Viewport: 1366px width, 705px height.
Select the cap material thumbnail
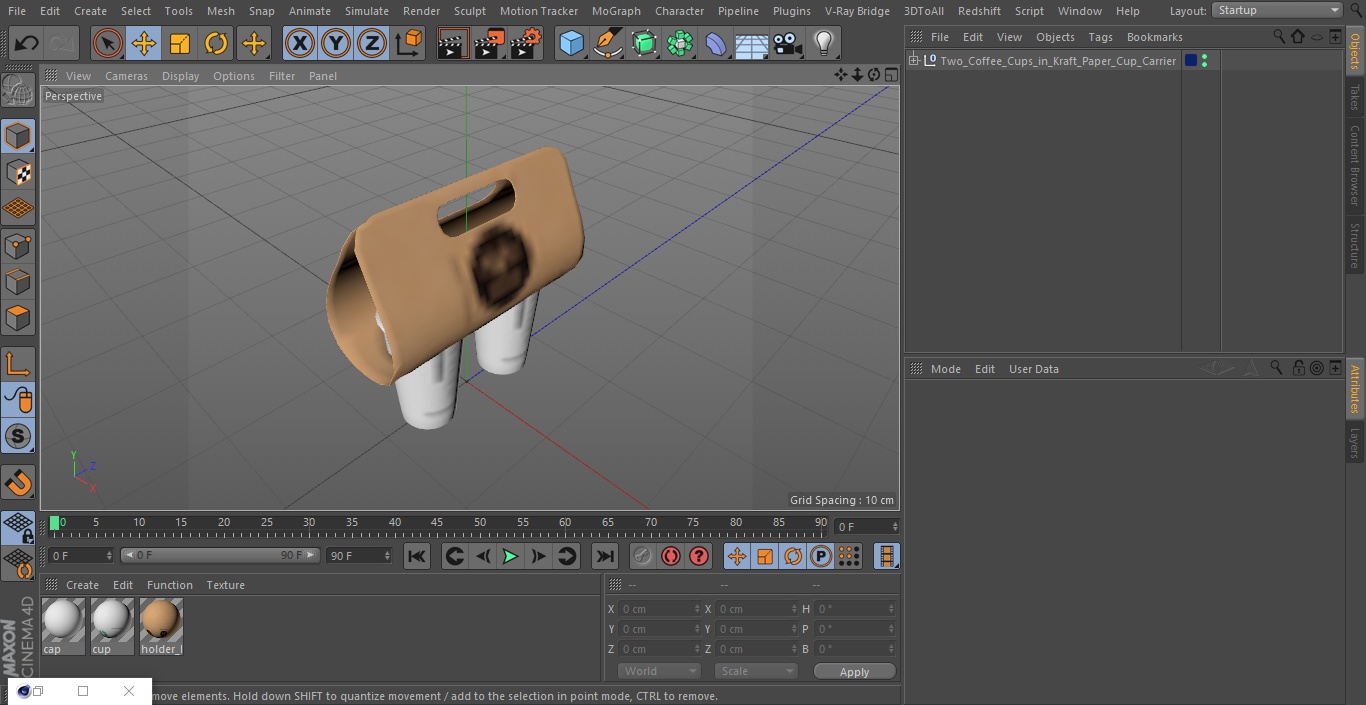[x=62, y=621]
